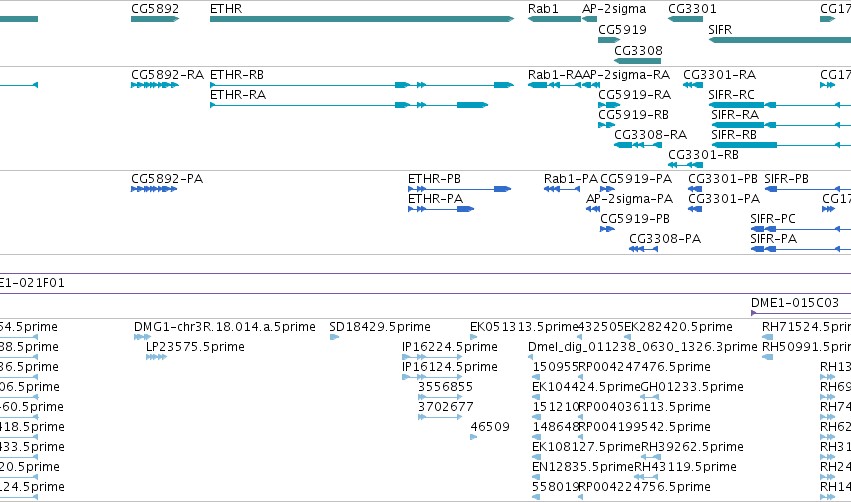Click the CG5919-RA transcript label
The image size is (851, 502).
(x=634, y=95)
